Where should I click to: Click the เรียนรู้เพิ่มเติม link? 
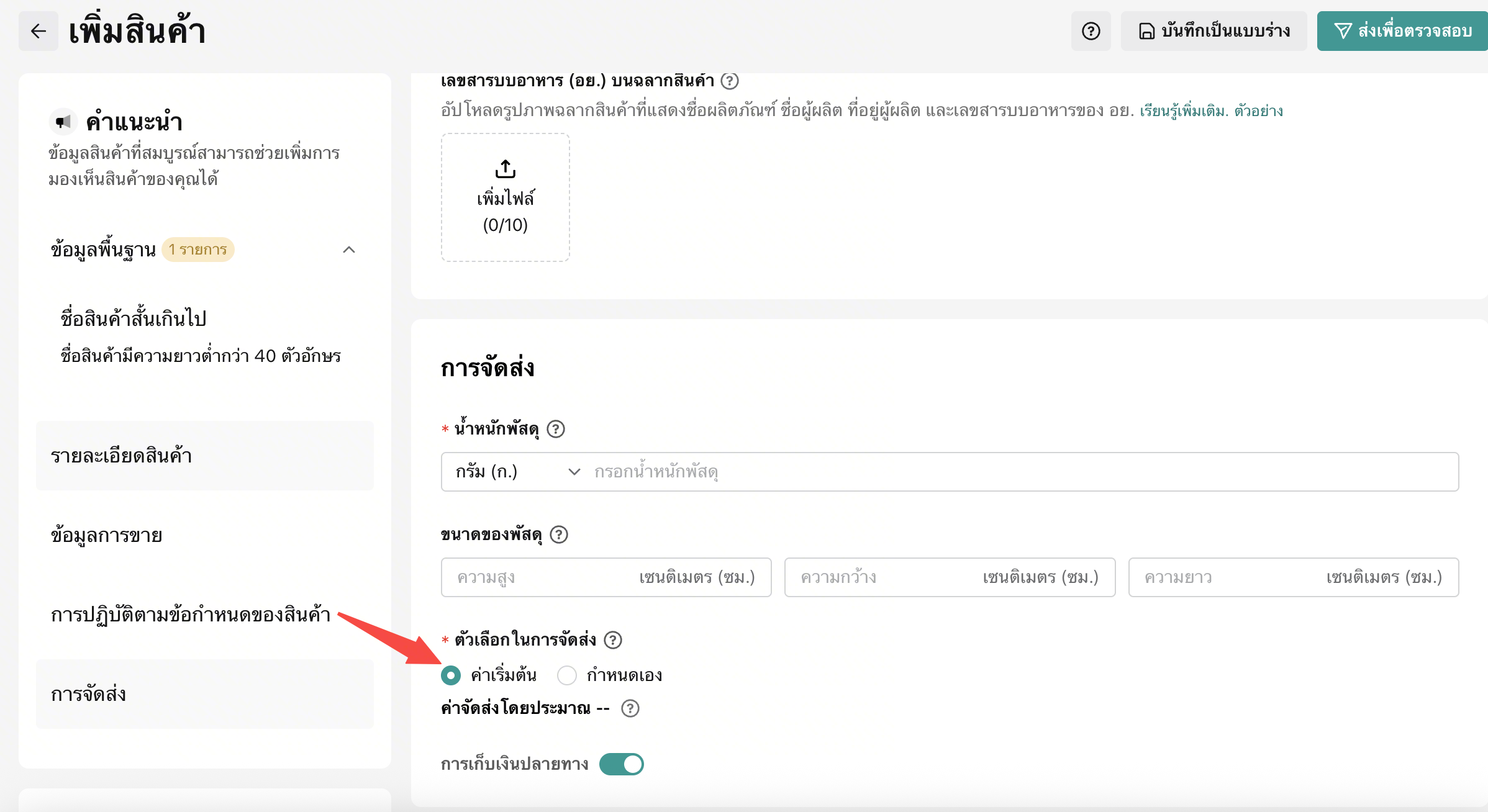(x=1184, y=111)
